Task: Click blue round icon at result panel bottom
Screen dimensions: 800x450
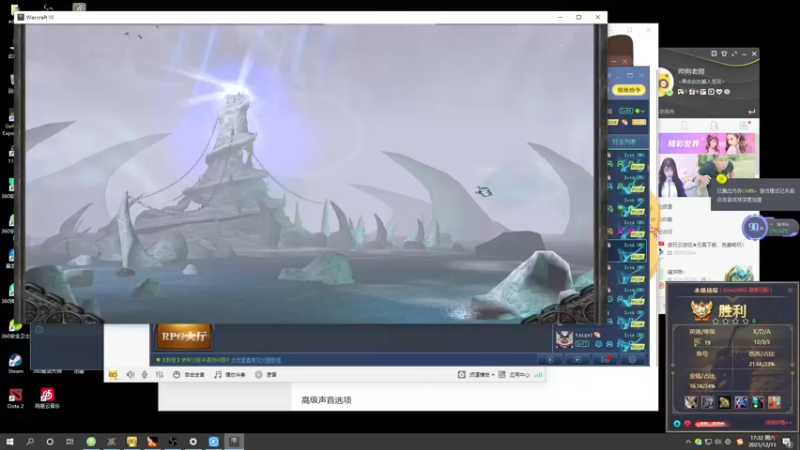Action: point(677,423)
